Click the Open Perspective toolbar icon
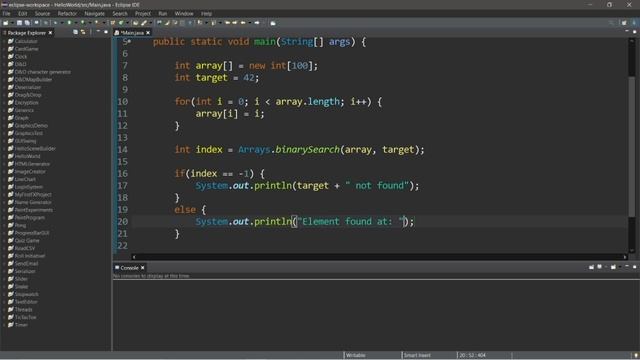The width and height of the screenshot is (640, 360). [x=624, y=23]
